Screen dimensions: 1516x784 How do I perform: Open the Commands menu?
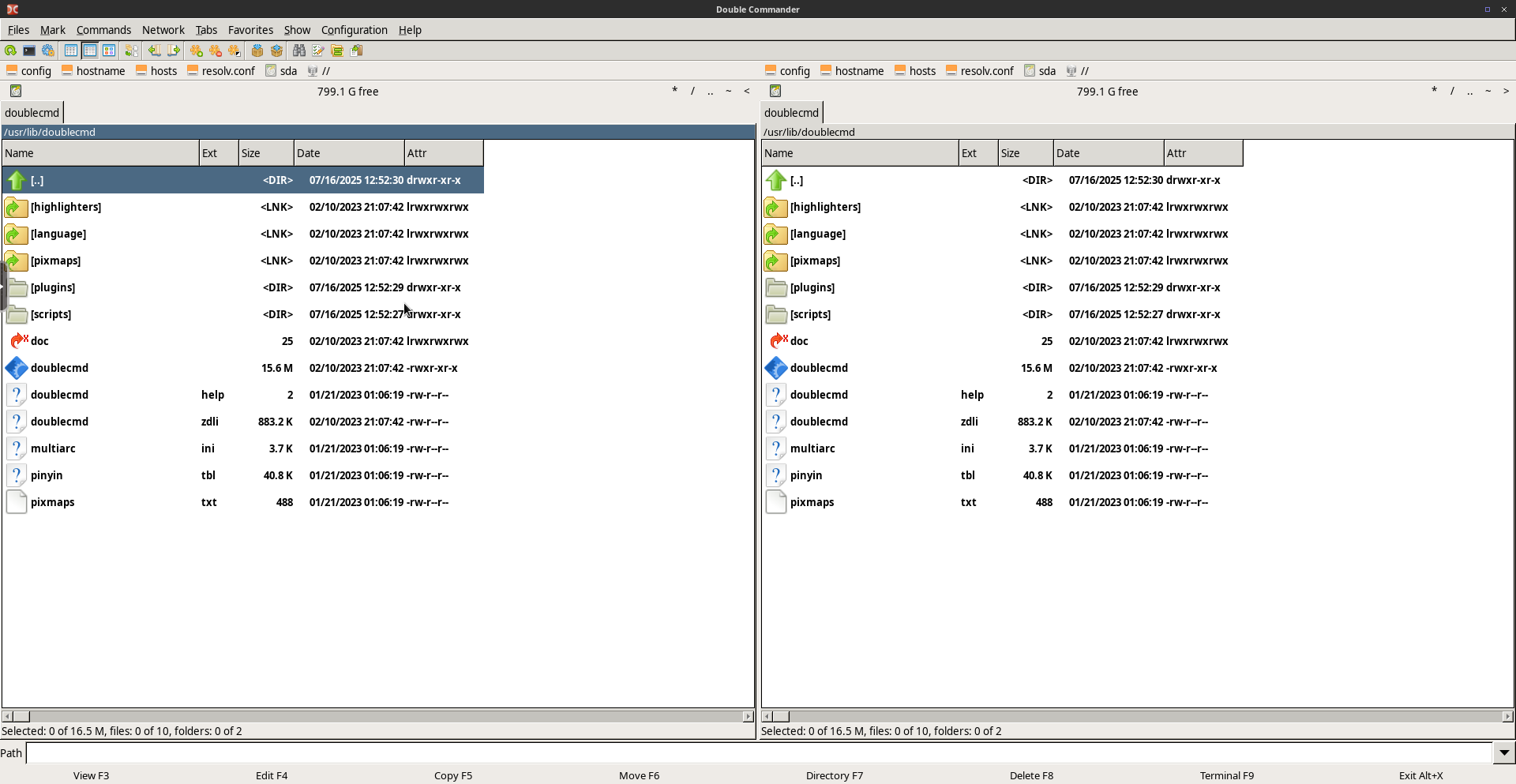[x=103, y=30]
